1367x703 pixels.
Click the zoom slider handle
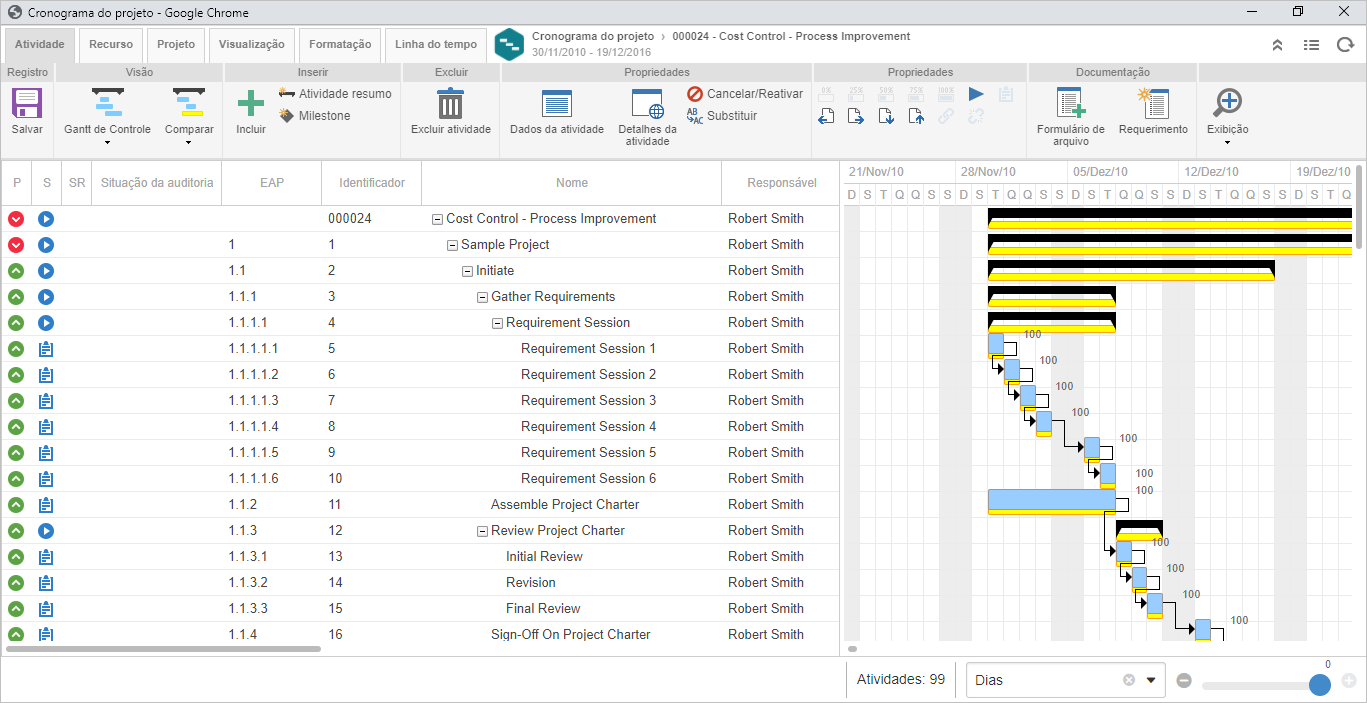[x=1320, y=684]
